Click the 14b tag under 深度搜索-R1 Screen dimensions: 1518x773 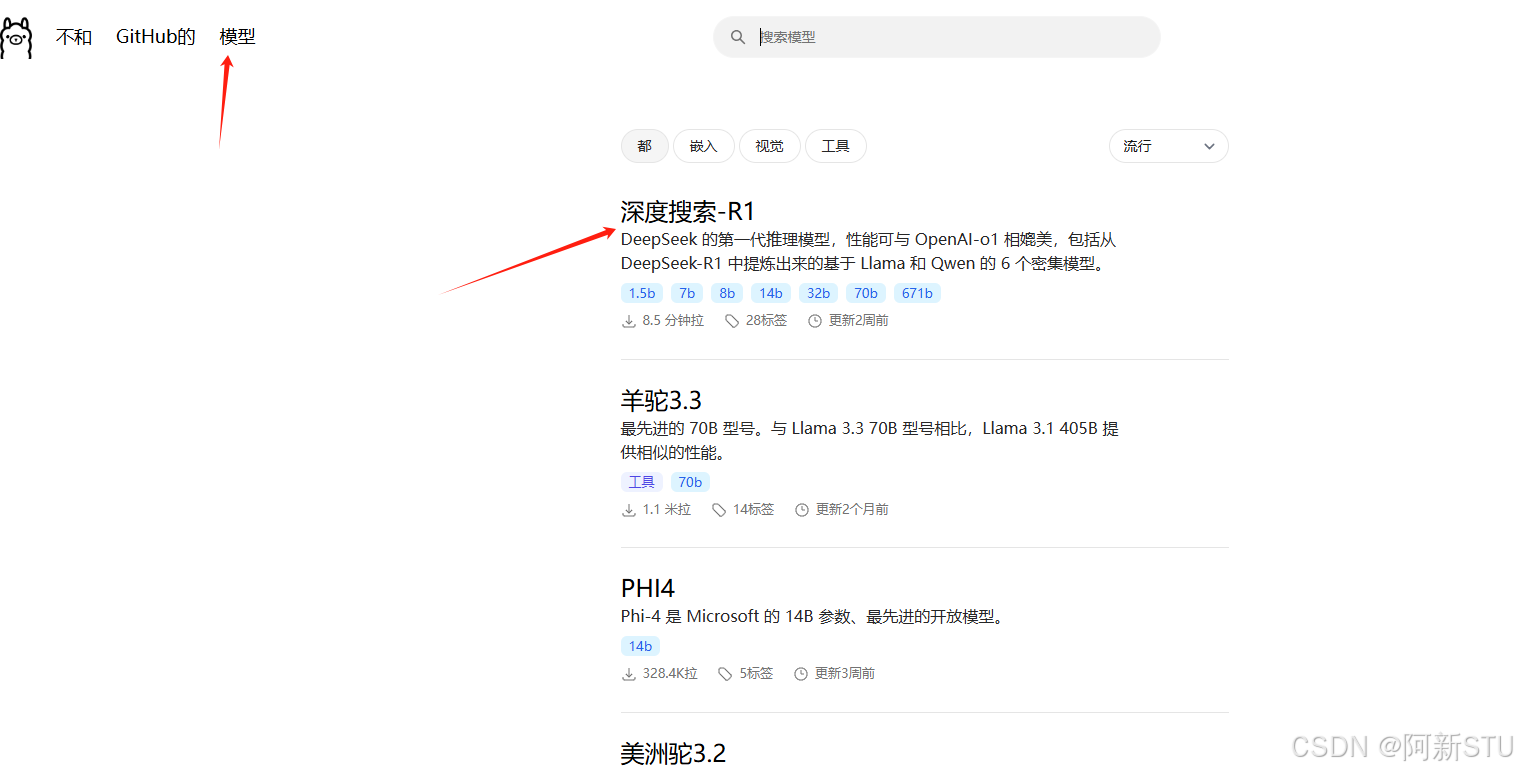pyautogui.click(x=771, y=293)
